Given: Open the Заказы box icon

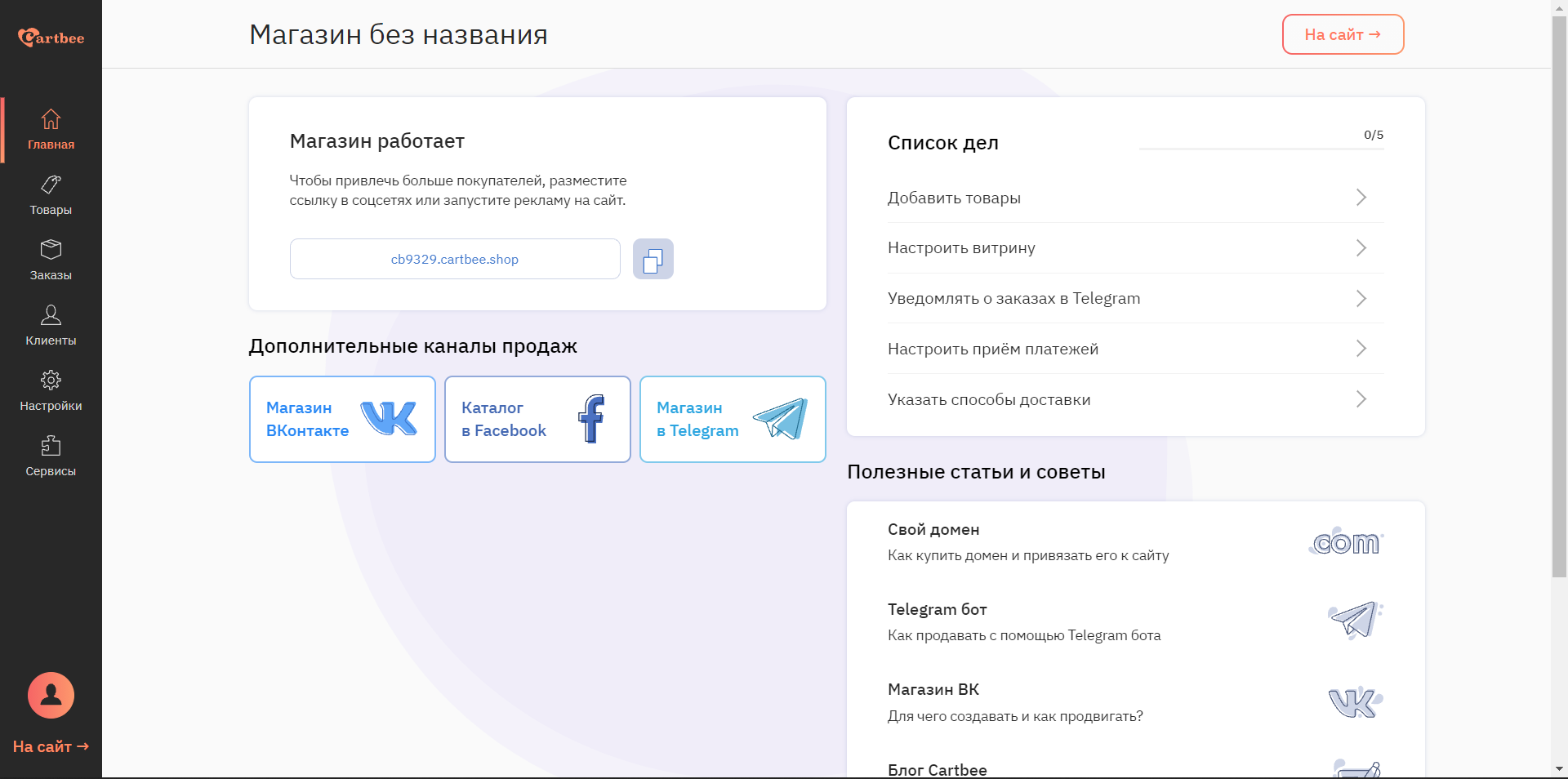Looking at the screenshot, I should pyautogui.click(x=51, y=249).
